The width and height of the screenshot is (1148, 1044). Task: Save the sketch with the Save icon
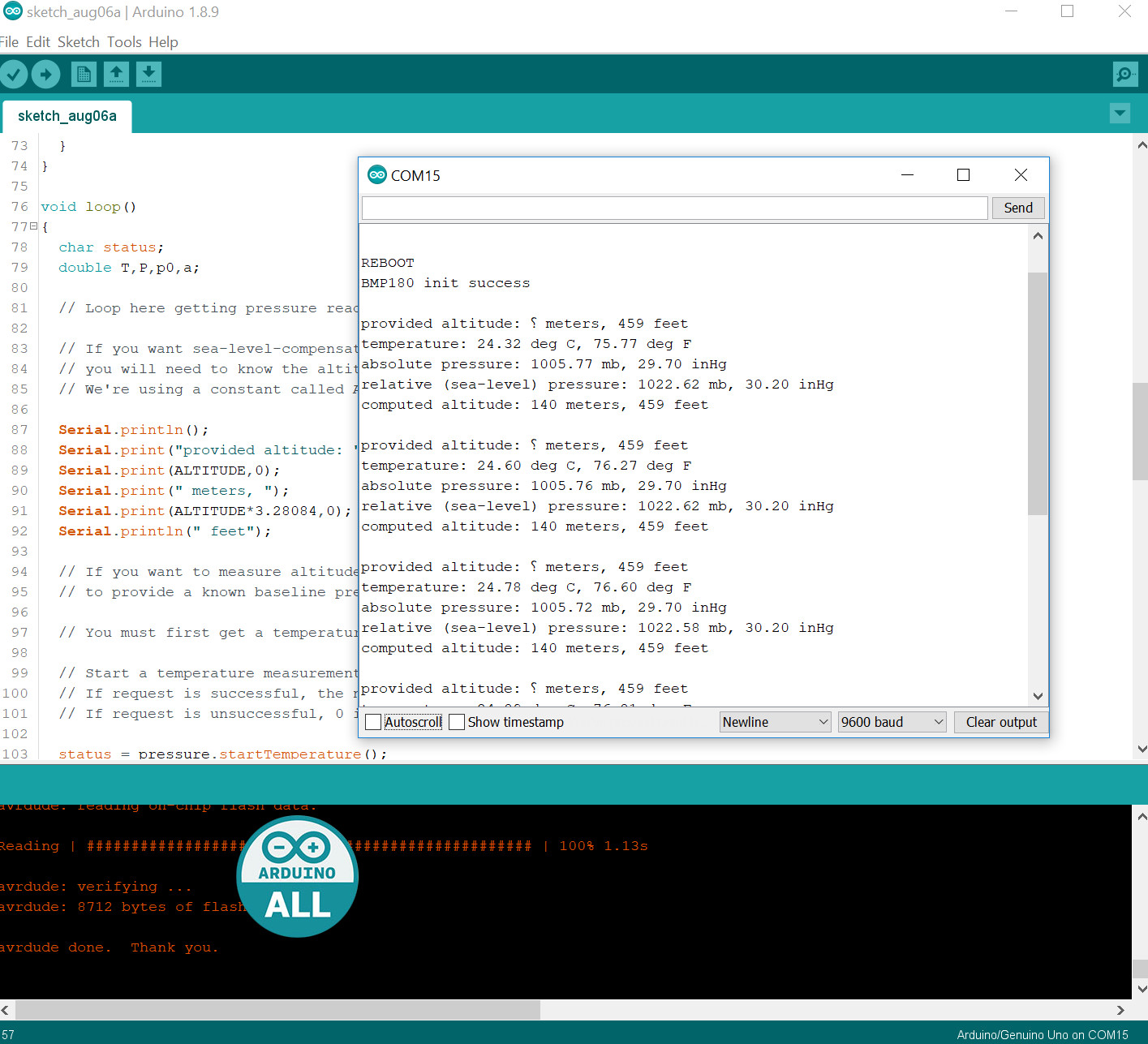click(x=148, y=75)
